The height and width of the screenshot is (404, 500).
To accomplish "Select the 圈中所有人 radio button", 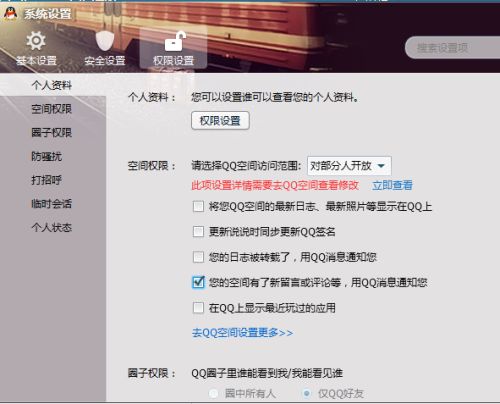I will coord(213,394).
